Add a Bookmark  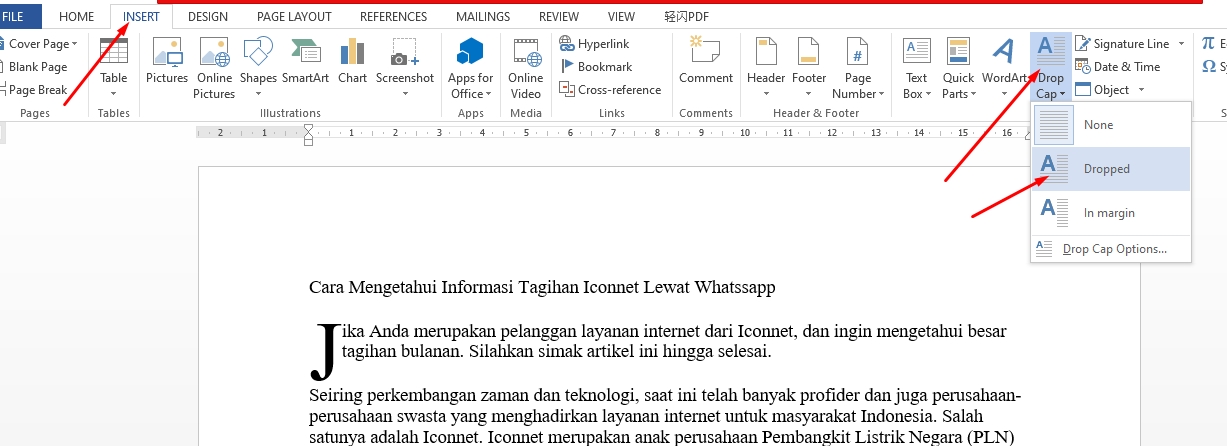tap(596, 67)
